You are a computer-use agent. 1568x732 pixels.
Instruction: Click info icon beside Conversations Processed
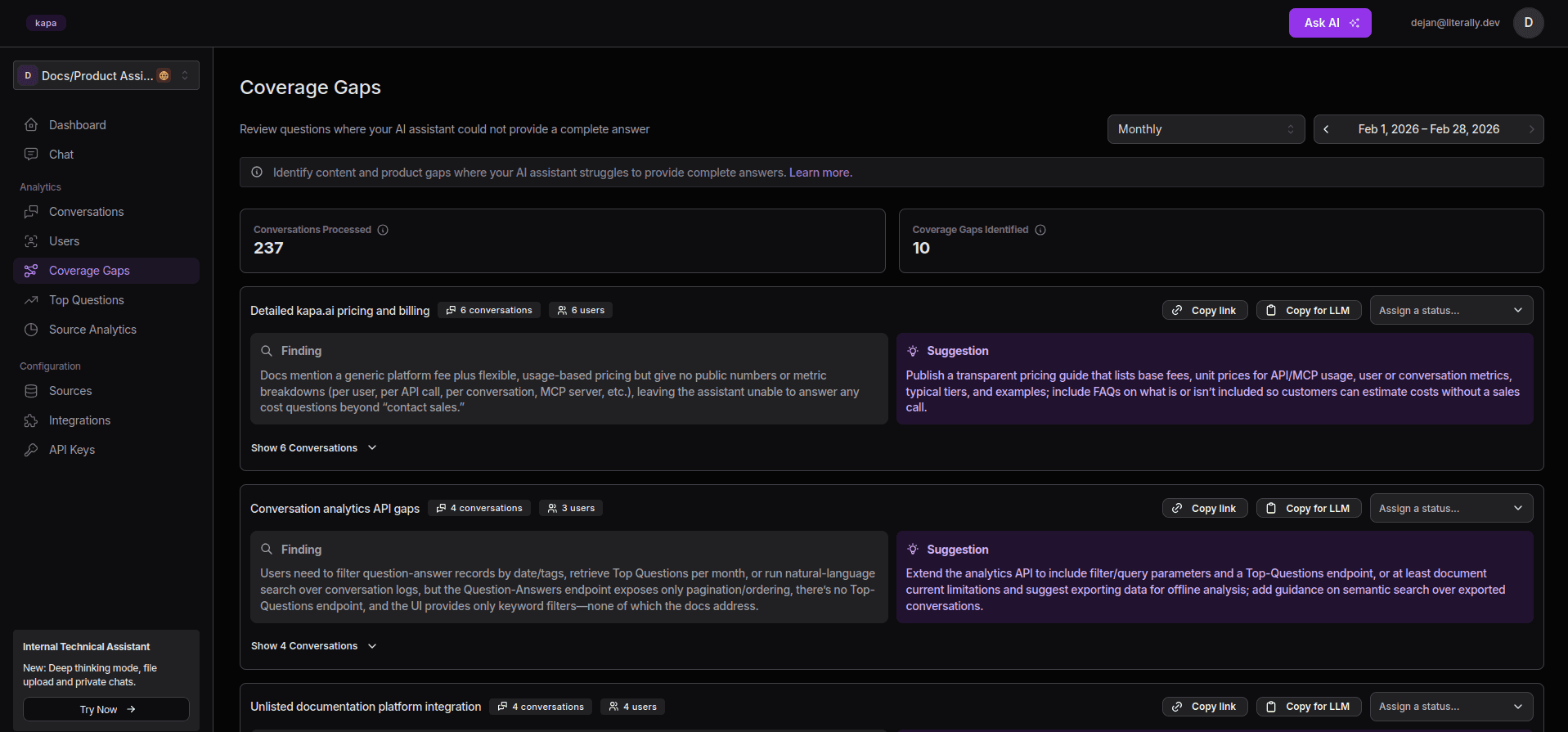pyautogui.click(x=383, y=230)
